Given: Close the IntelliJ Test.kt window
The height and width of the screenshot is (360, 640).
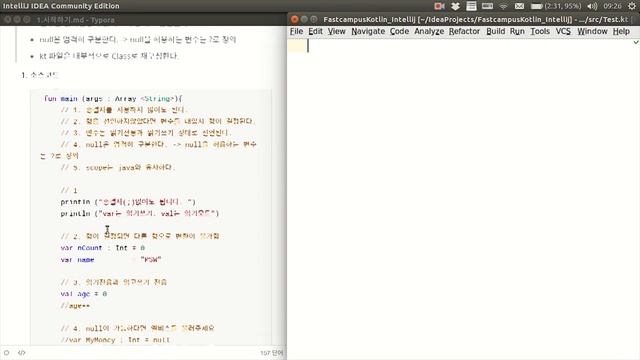Looking at the screenshot, I should [294, 19].
